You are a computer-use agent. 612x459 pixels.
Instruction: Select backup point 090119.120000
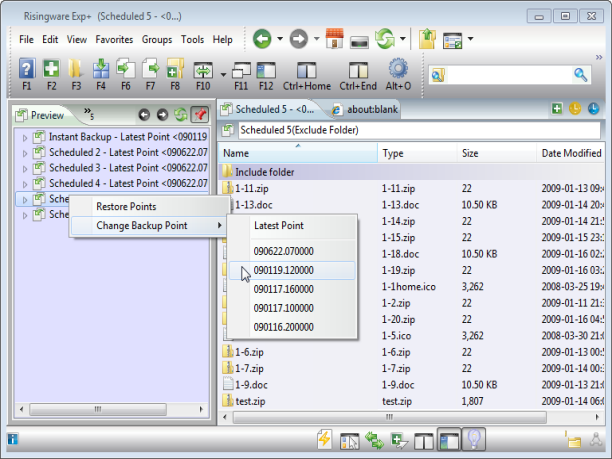(283, 270)
